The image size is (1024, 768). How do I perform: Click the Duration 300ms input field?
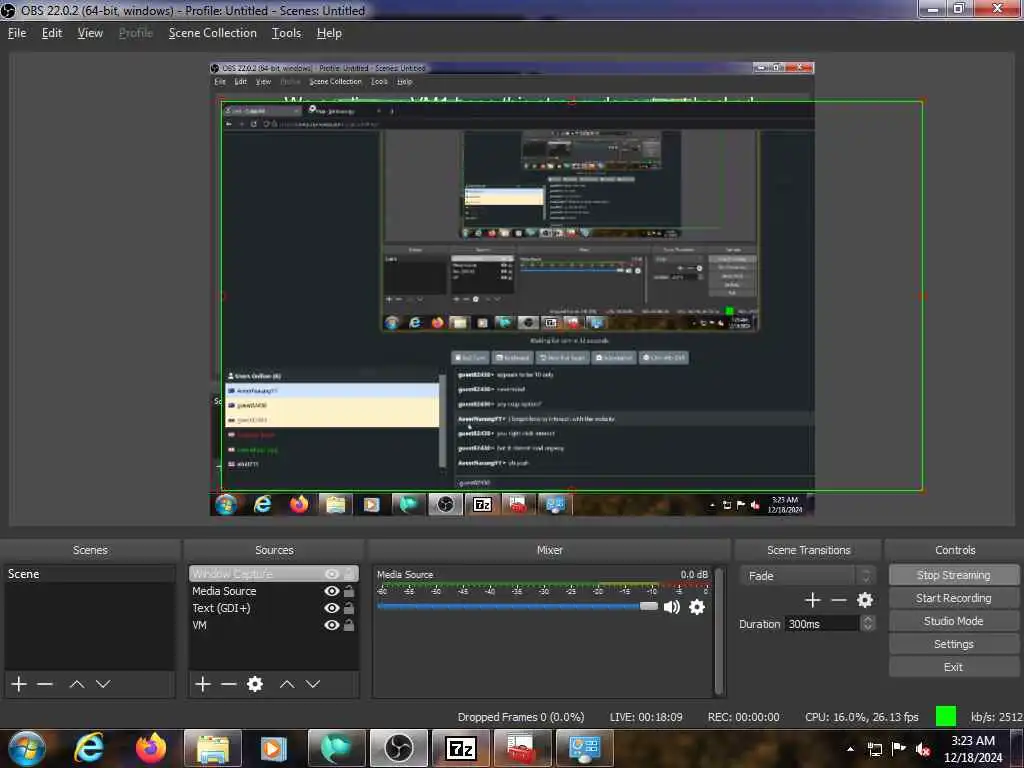pos(822,624)
